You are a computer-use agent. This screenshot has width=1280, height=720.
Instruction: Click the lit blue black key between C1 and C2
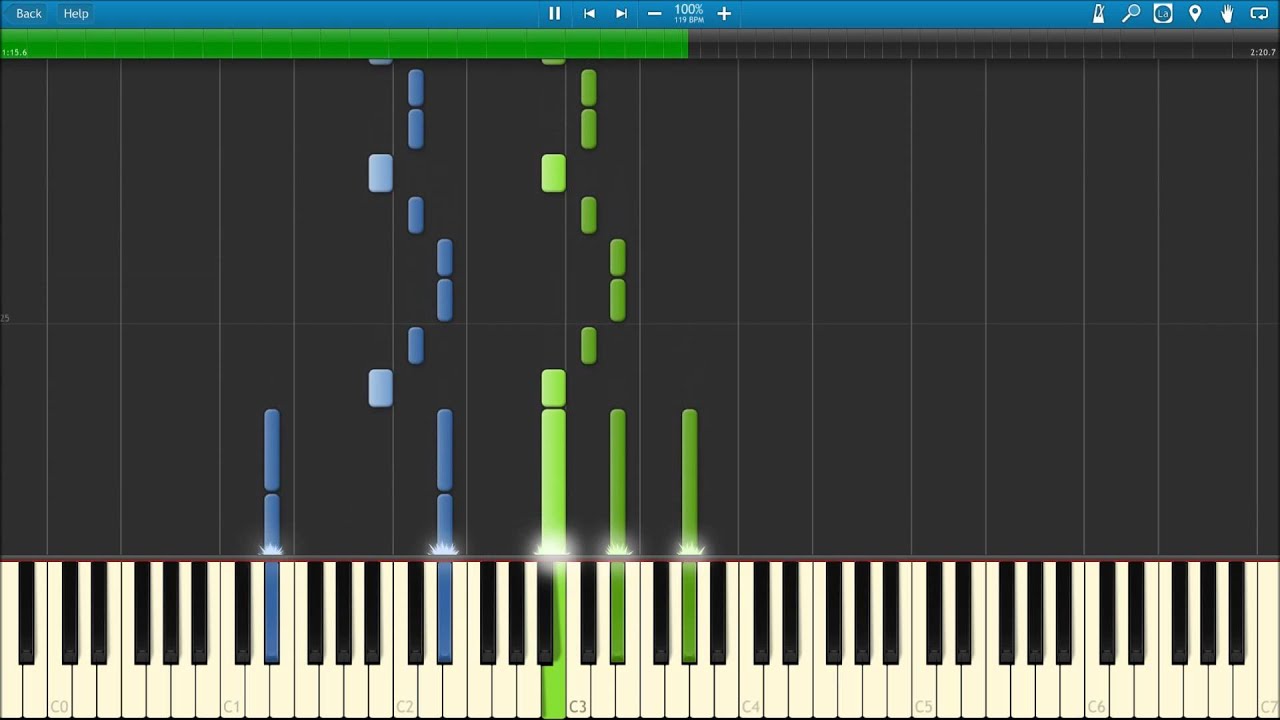click(272, 610)
